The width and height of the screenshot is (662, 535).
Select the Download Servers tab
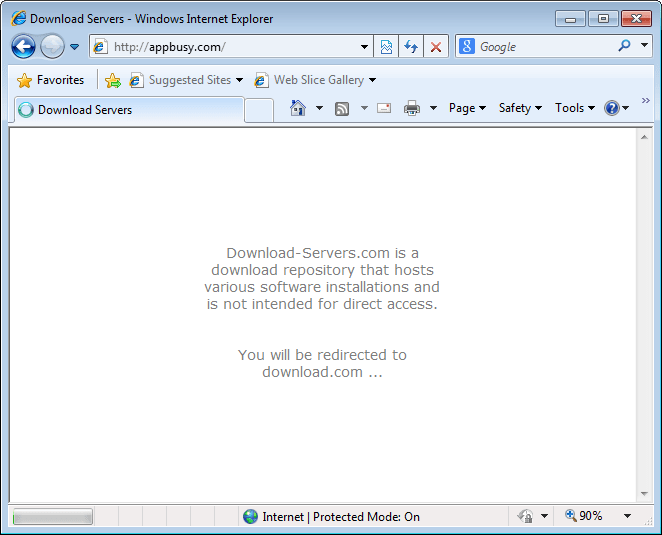click(x=129, y=110)
